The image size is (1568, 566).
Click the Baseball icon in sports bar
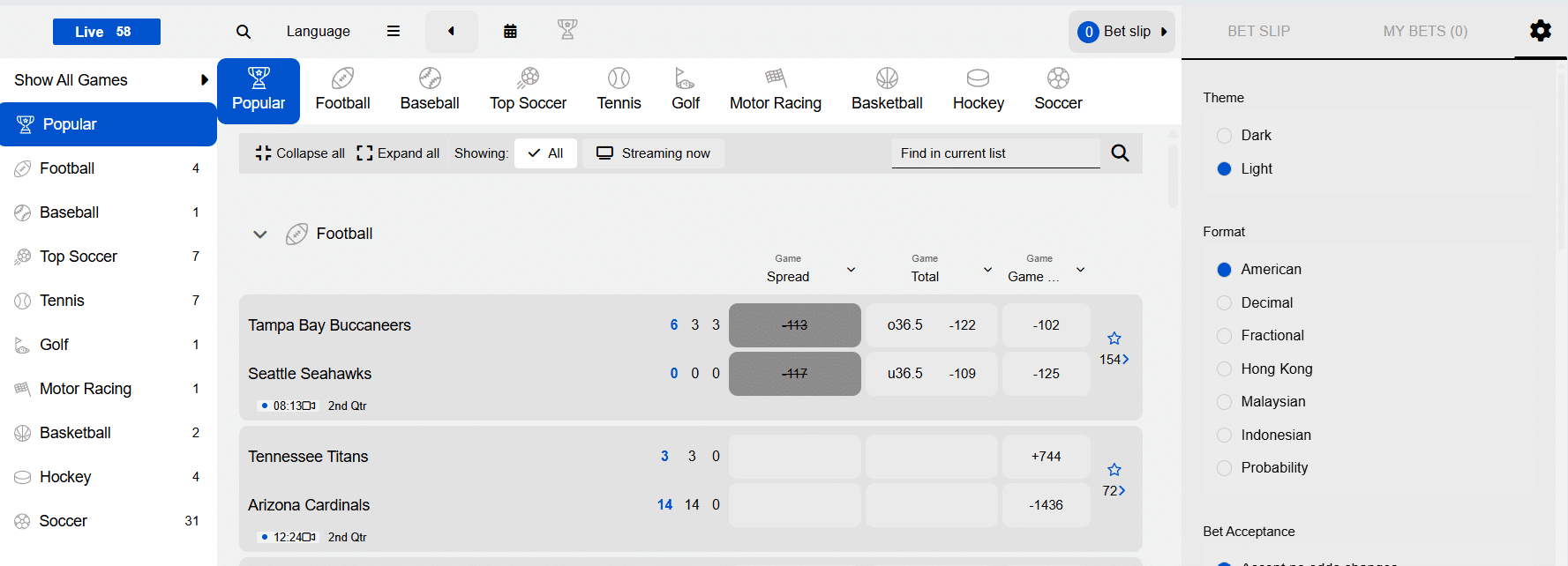[x=430, y=78]
